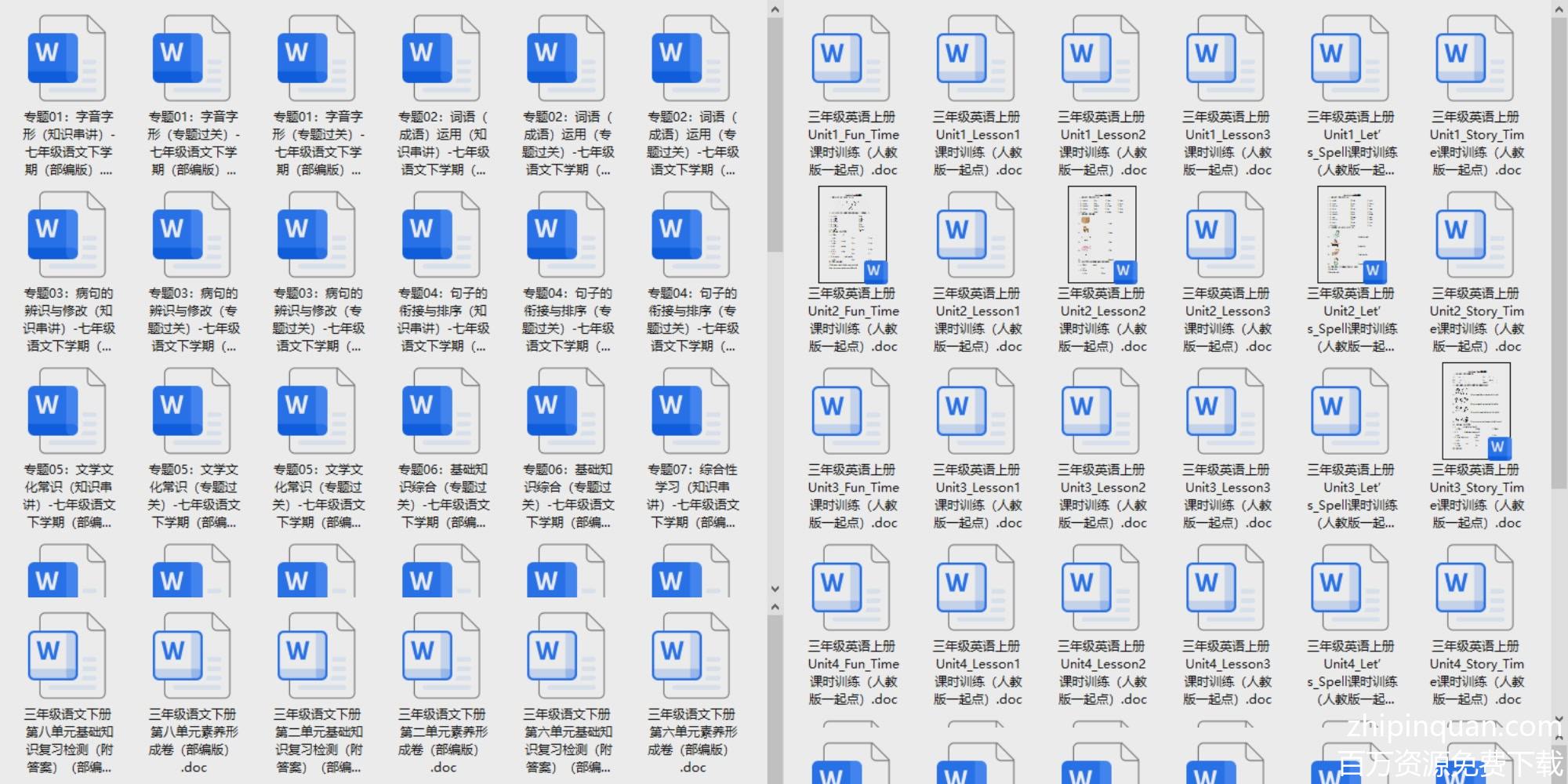The height and width of the screenshot is (784, 1568).
Task: Select the Unit3_Lesson2 课时训练 file icon
Action: point(1100,412)
